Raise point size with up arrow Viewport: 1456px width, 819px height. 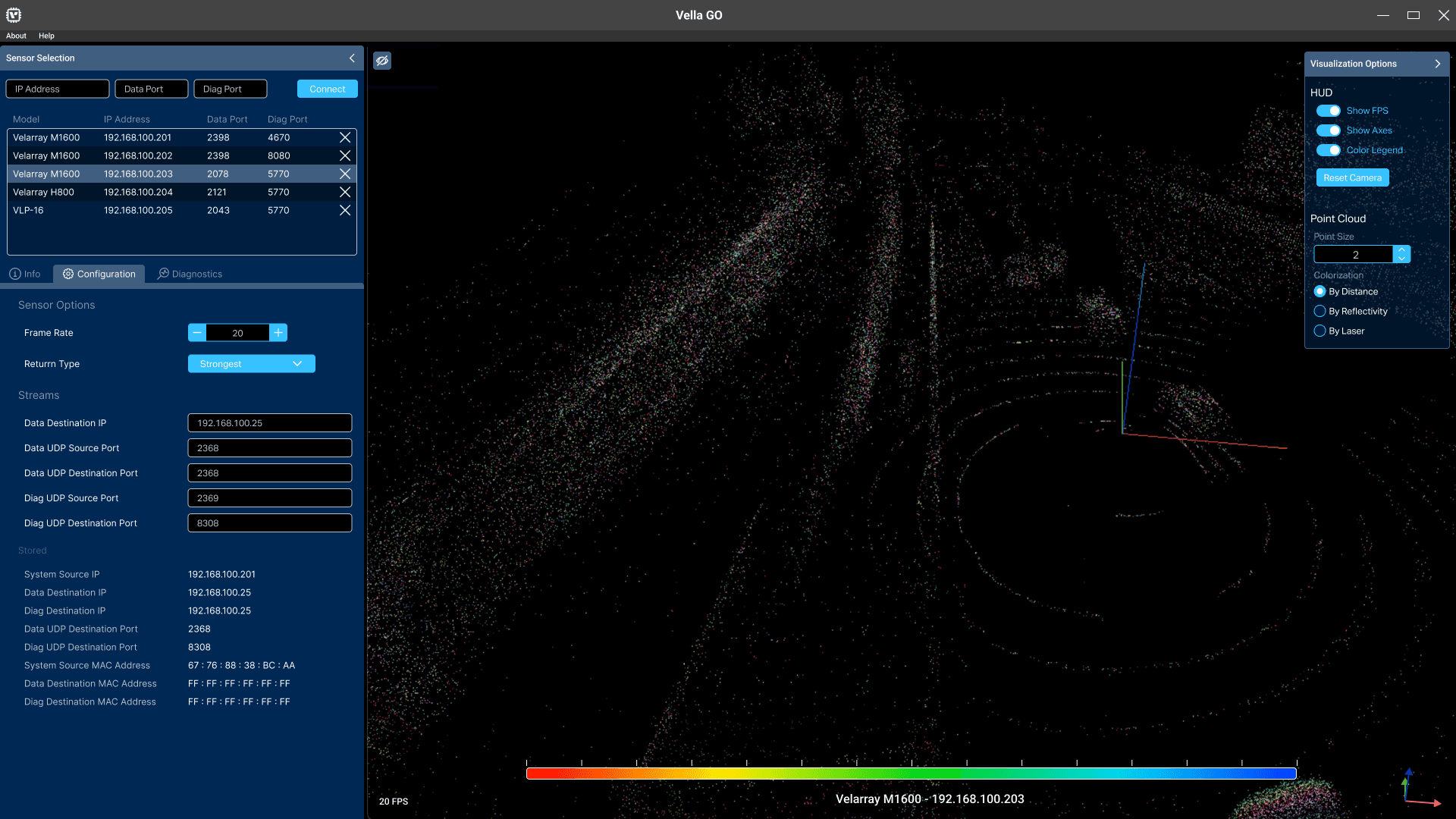(x=1401, y=249)
